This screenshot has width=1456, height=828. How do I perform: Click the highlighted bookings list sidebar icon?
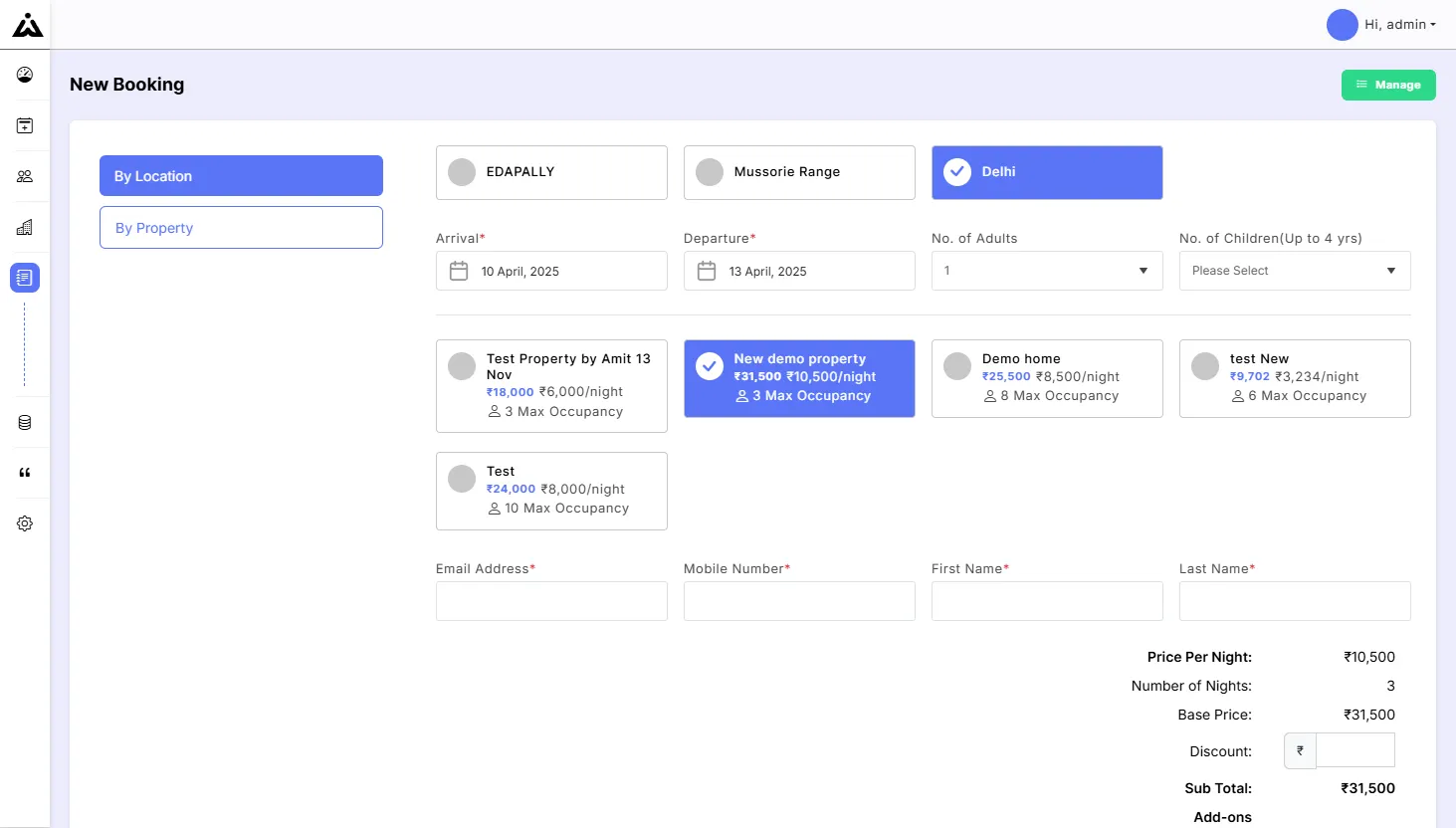point(25,278)
